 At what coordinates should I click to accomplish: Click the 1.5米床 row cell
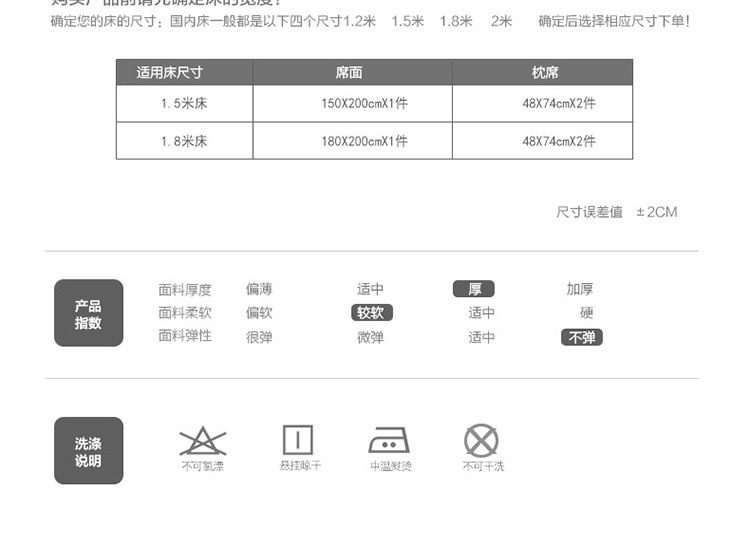point(183,104)
